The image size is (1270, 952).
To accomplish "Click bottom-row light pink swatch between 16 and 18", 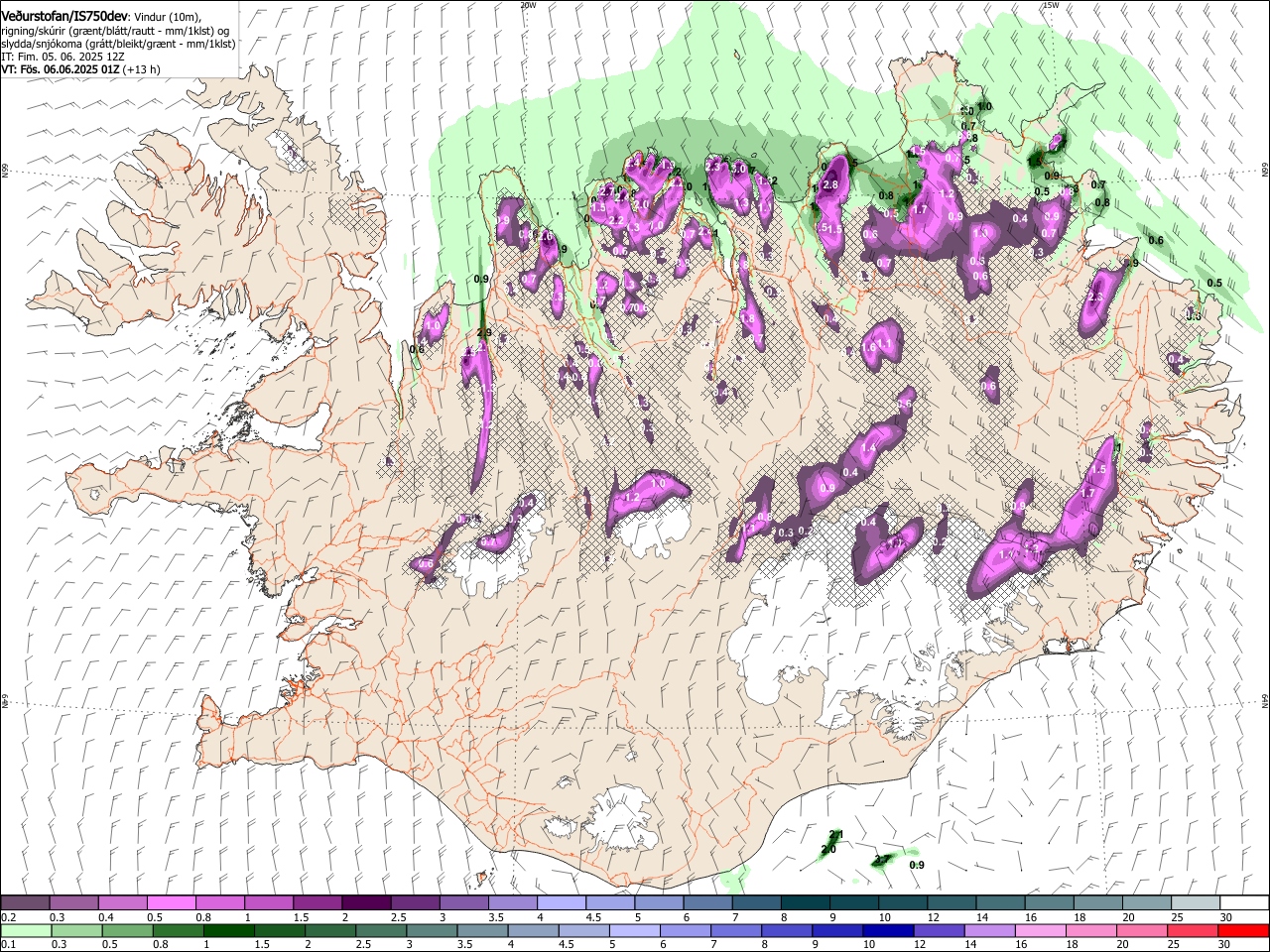I will [1040, 931].
